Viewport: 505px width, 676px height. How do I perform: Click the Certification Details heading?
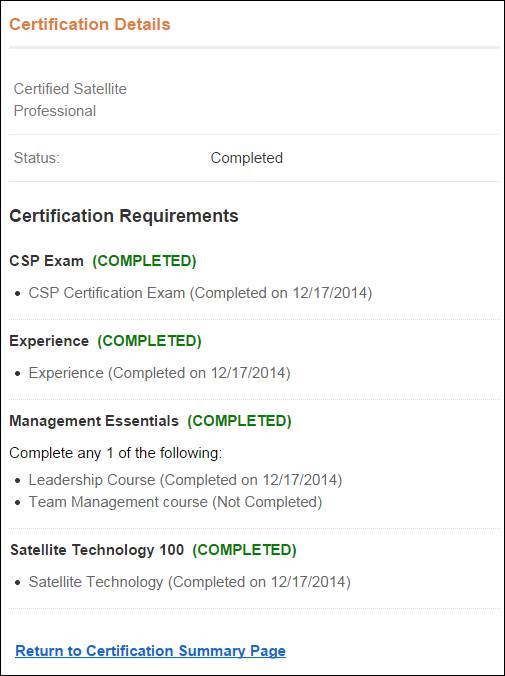pyautogui.click(x=90, y=25)
